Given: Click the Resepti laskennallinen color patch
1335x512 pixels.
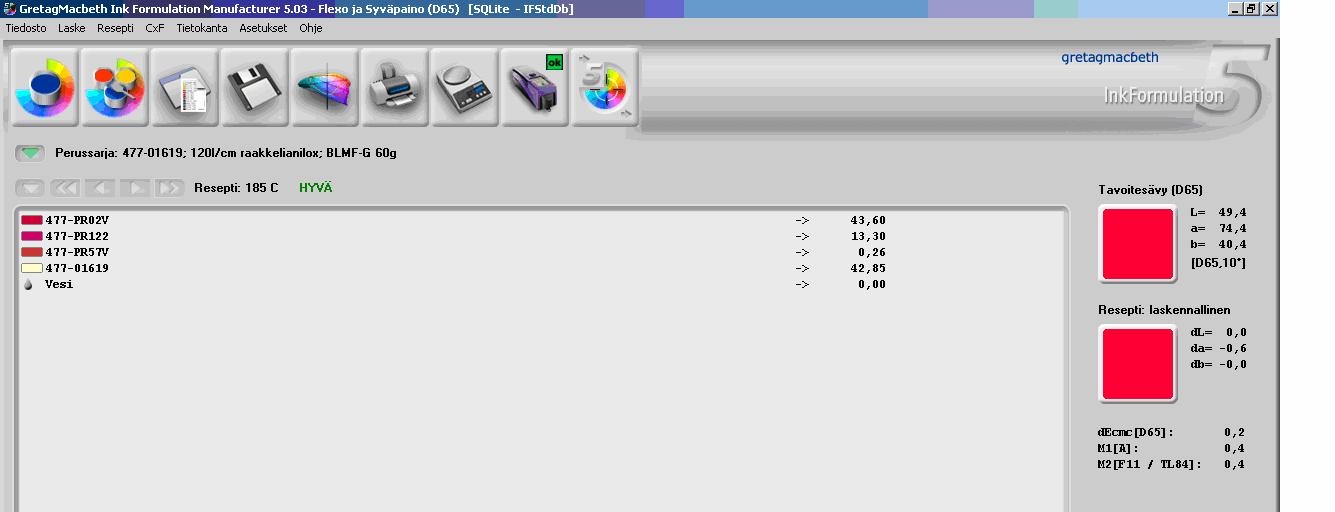Looking at the screenshot, I should click(1138, 364).
